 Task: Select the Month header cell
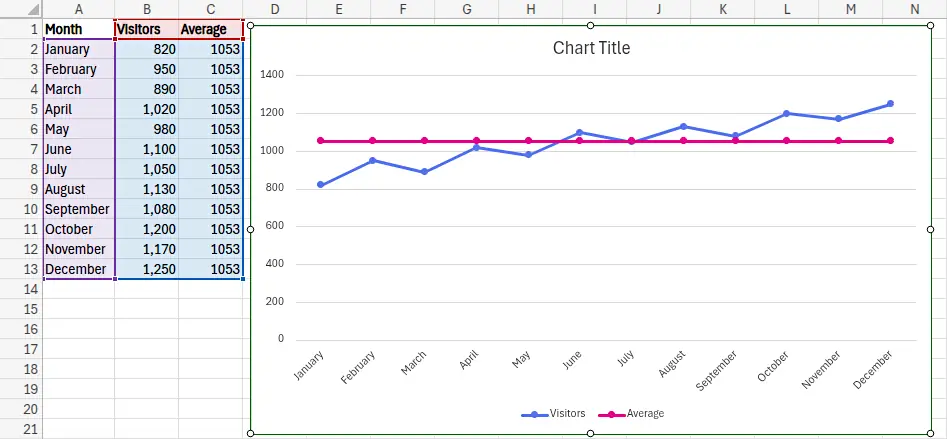pyautogui.click(x=79, y=29)
